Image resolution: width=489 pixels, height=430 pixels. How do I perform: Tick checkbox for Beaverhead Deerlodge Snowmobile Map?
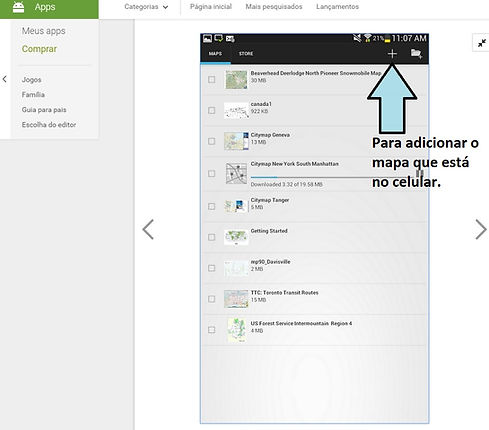[x=212, y=79]
